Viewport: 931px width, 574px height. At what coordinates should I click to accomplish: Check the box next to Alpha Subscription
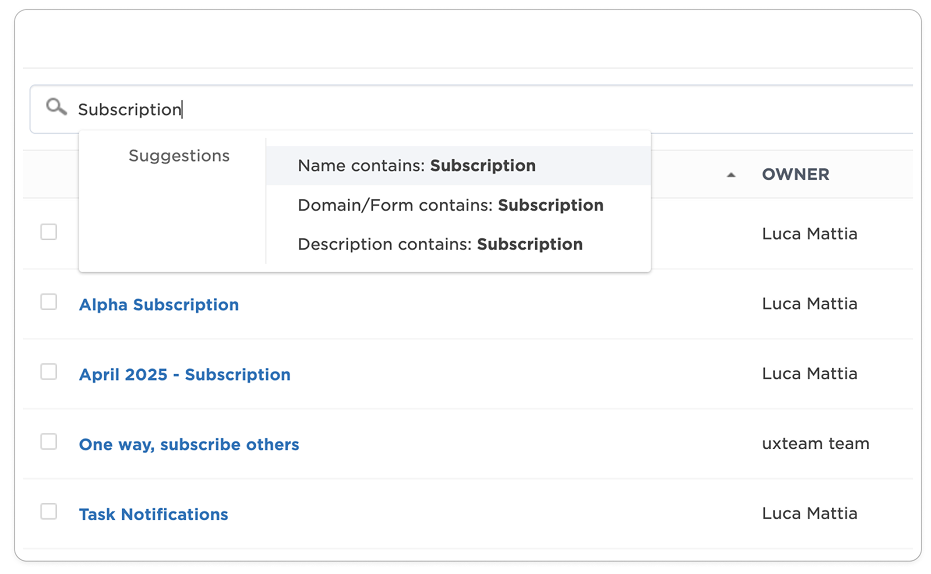(x=48, y=302)
